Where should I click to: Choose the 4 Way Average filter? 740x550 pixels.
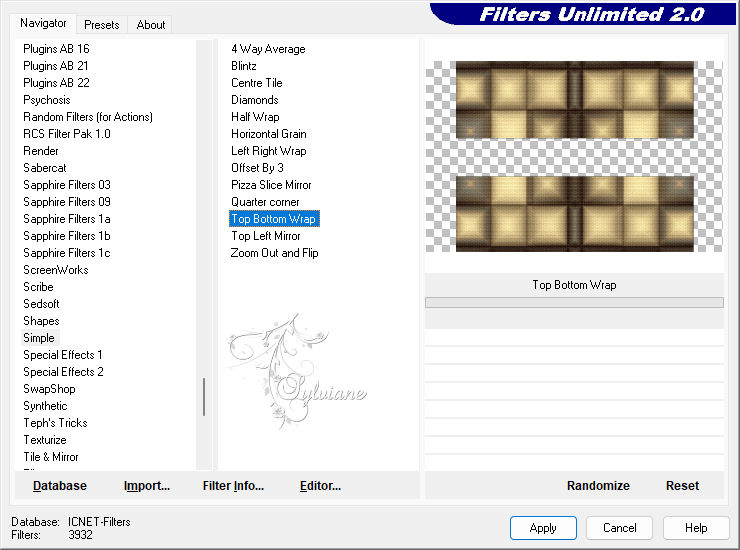[268, 49]
